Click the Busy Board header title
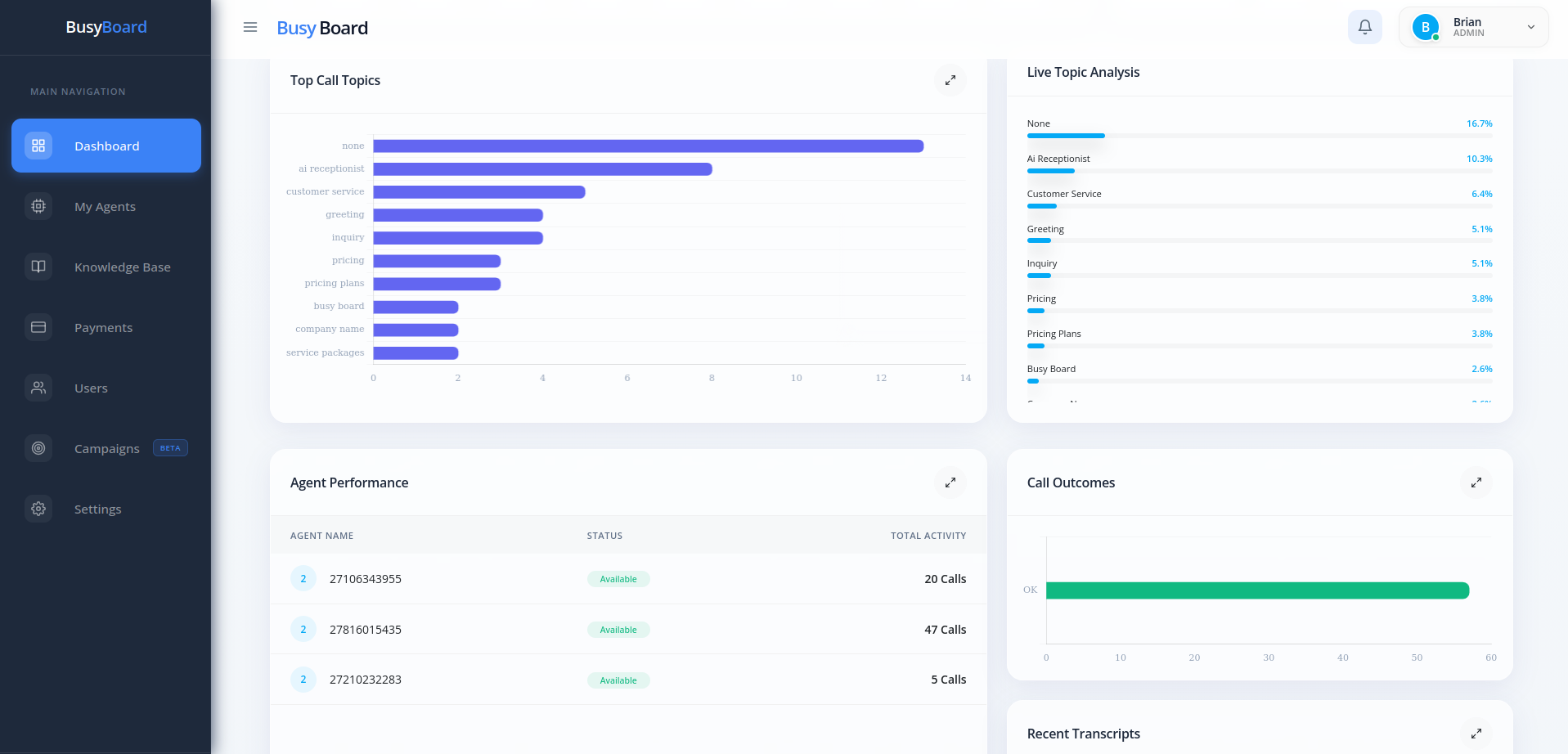The image size is (1568, 754). 322,28
